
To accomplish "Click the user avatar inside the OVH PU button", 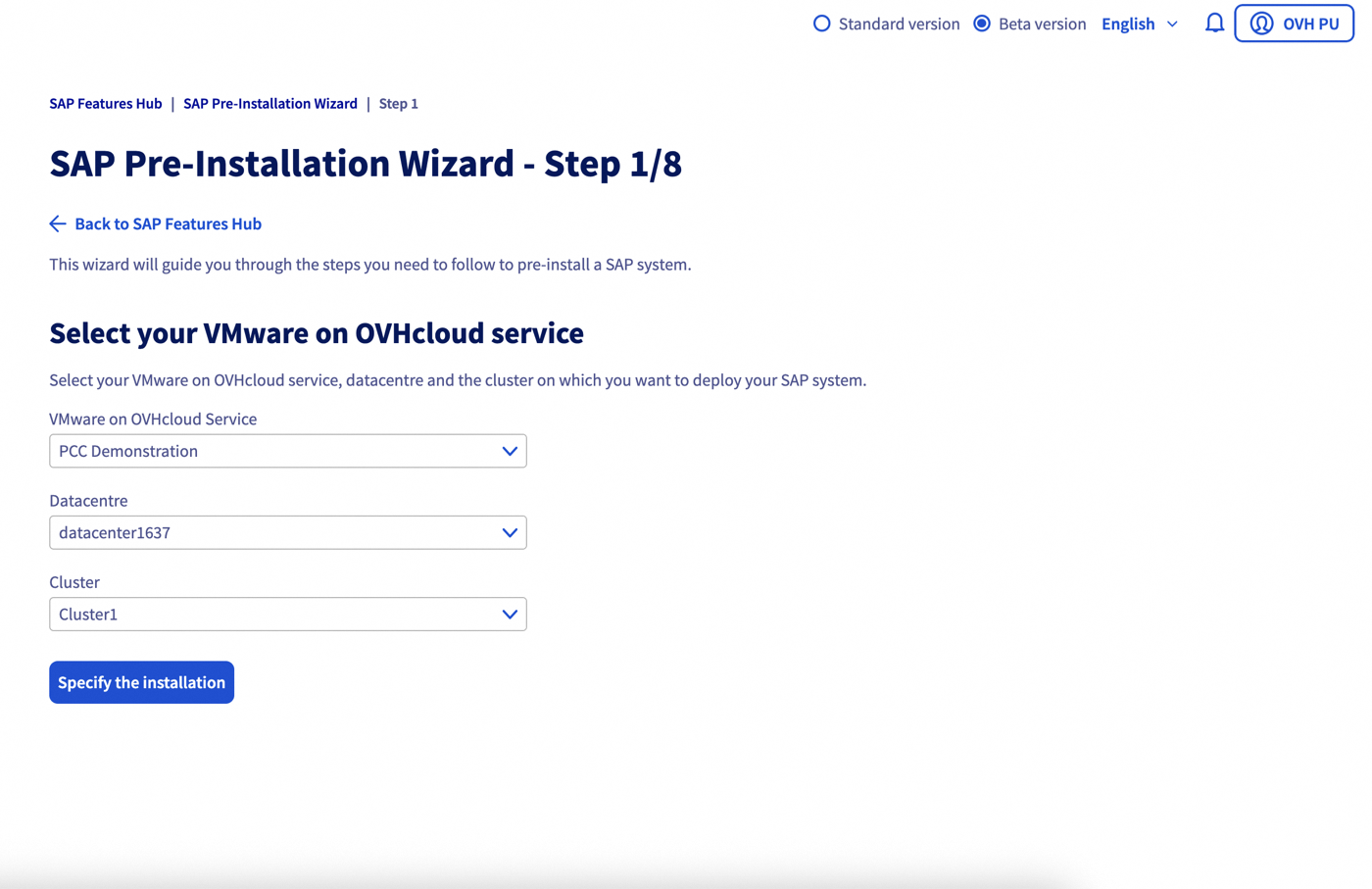I will pos(1261,23).
